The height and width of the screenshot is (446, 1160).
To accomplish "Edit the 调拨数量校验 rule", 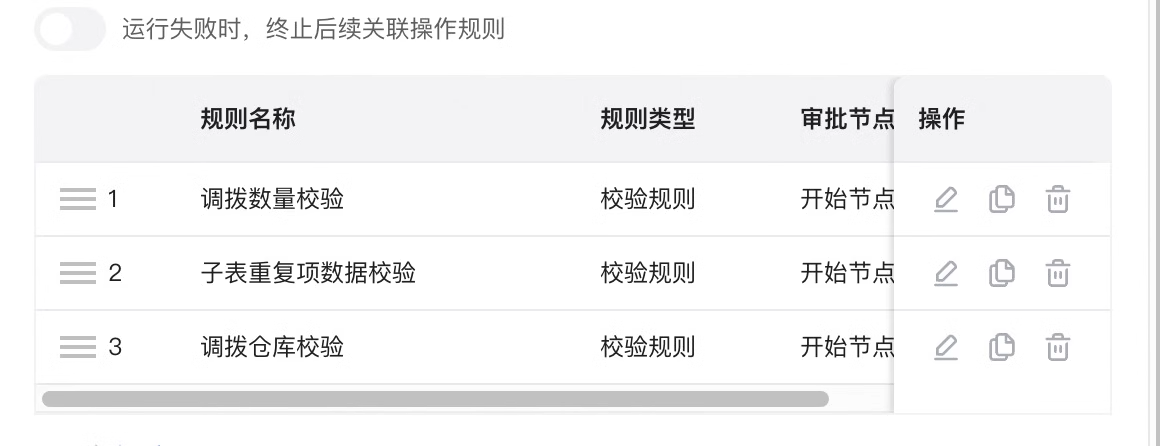I will tap(945, 200).
